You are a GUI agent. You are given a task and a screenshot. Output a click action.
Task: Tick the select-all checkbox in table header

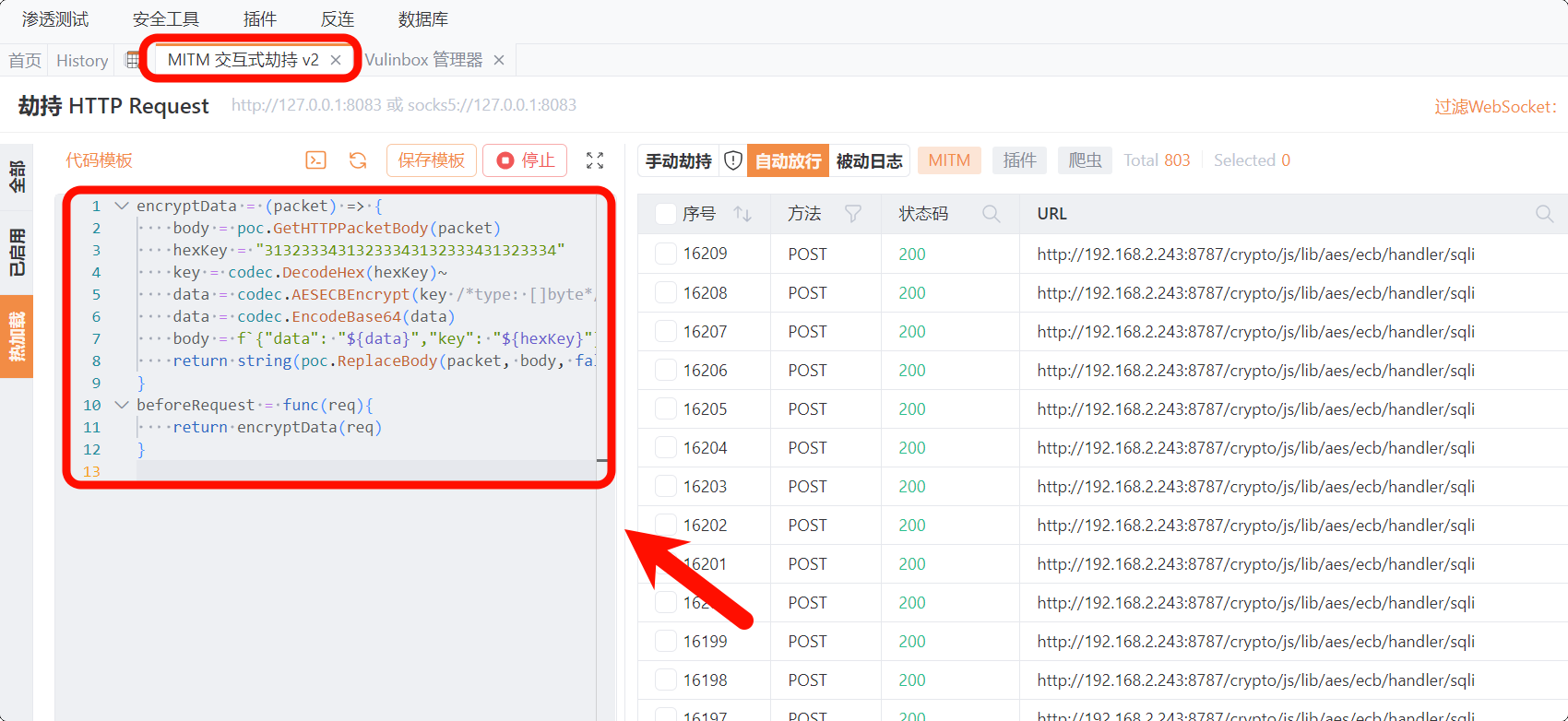(x=665, y=214)
